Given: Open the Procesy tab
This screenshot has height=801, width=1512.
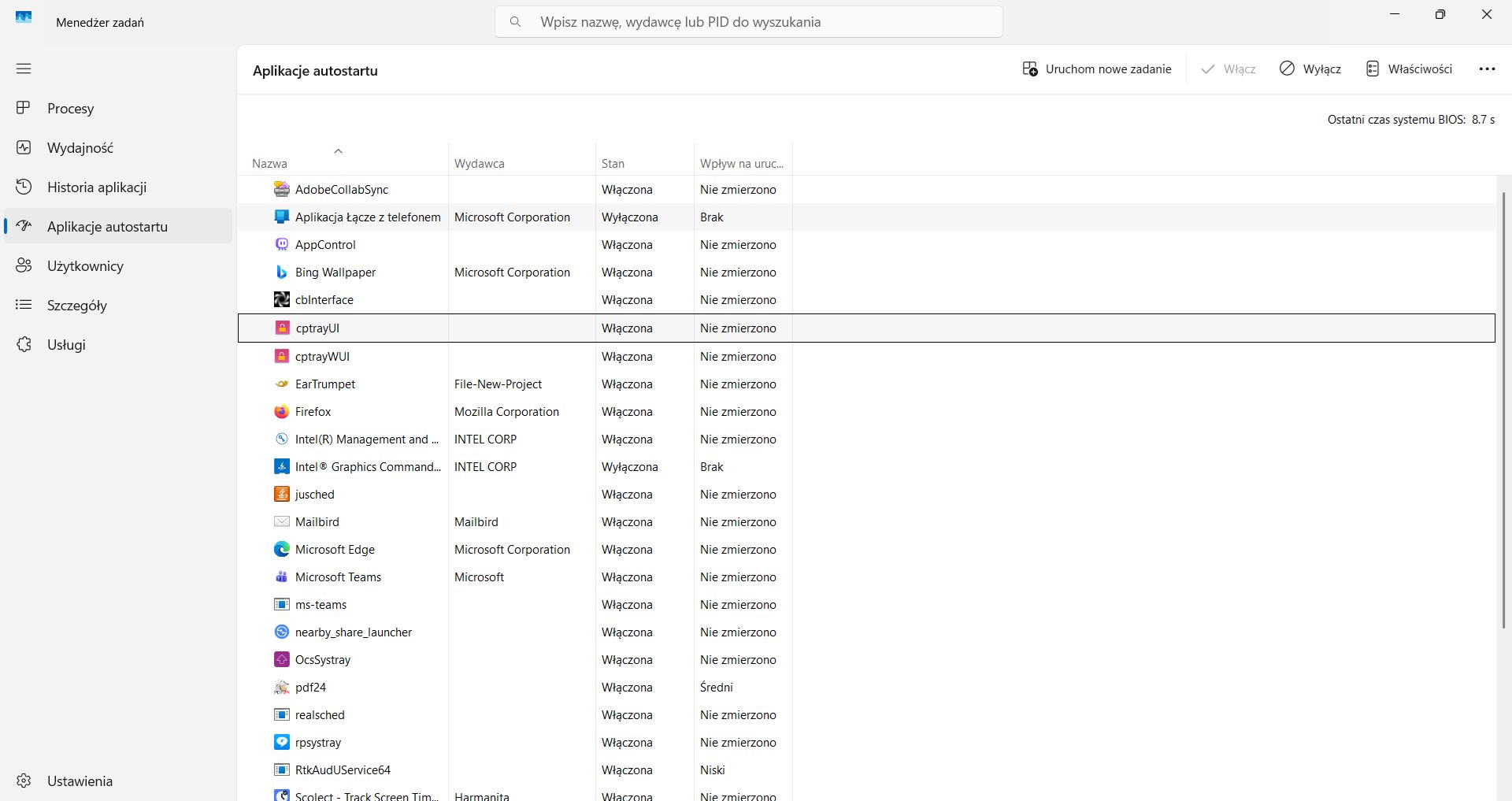Looking at the screenshot, I should coord(118,109).
